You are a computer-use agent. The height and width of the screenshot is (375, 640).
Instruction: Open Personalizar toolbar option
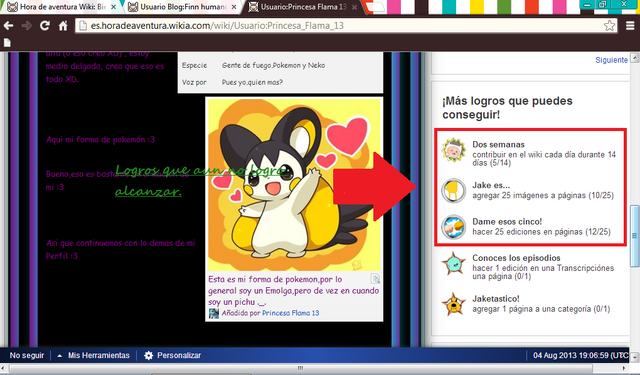click(179, 355)
